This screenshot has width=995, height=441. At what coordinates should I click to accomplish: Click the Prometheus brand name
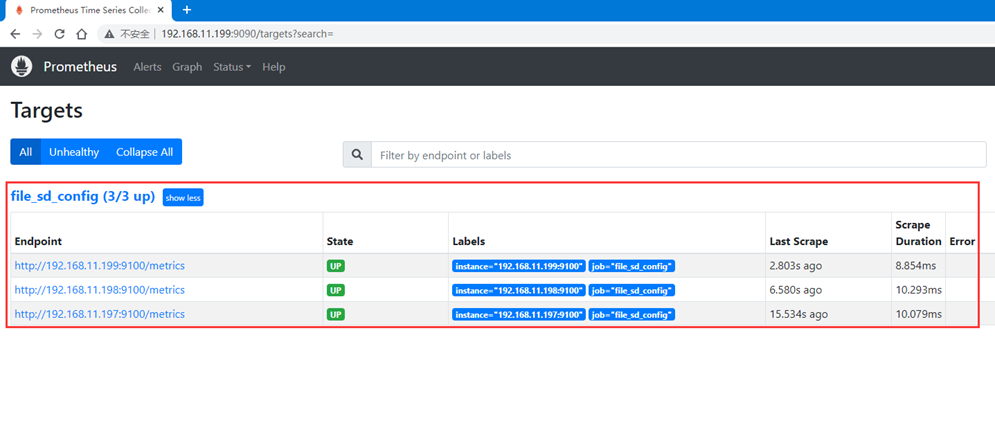[x=80, y=67]
